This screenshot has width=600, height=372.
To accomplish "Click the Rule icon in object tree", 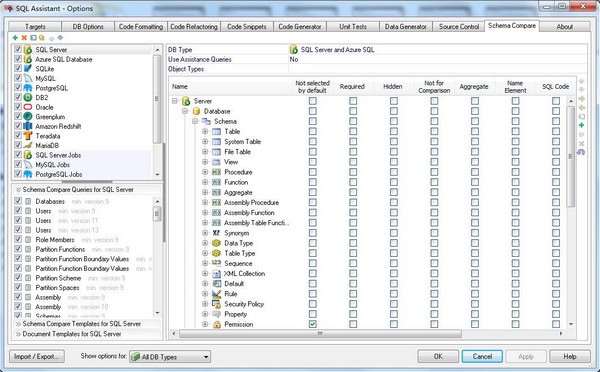I will point(217,294).
